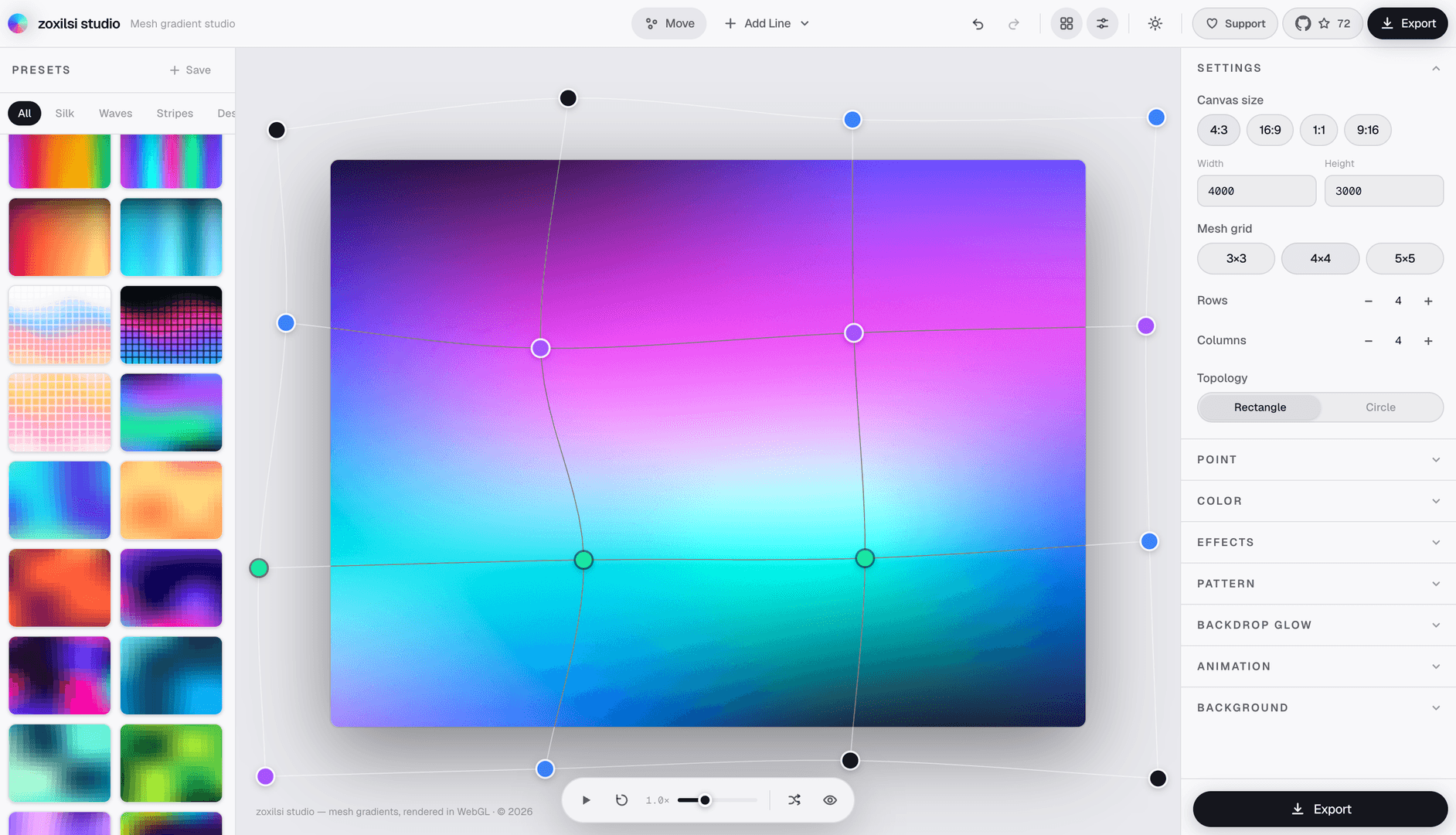Viewport: 1456px width, 835px height.
Task: Increase the Rows count with plus
Action: tap(1428, 302)
